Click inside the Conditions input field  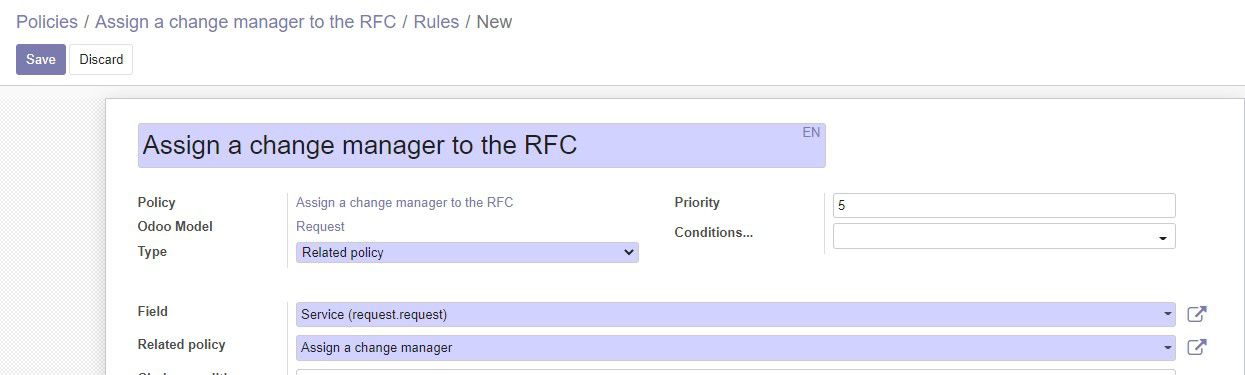[x=994, y=236]
